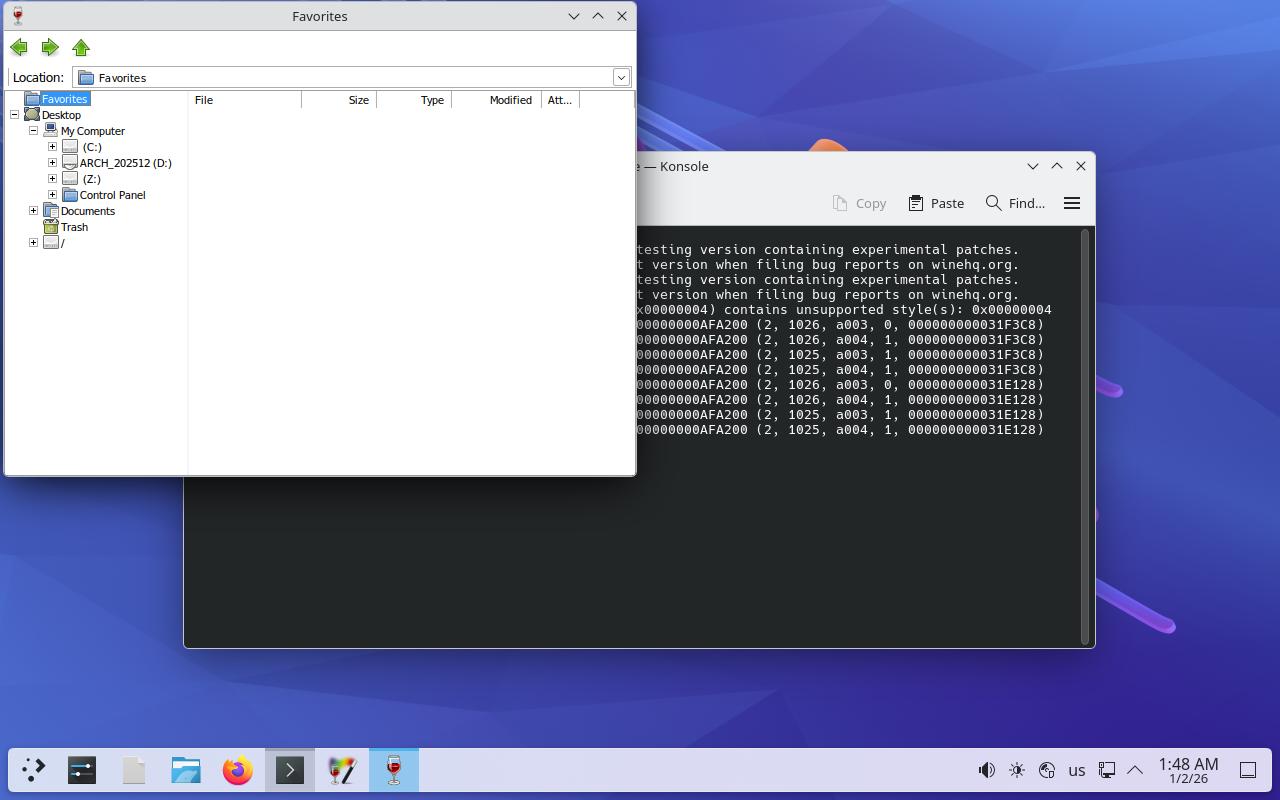This screenshot has height=800, width=1280.
Task: Open the KDE application launcher
Action: tap(34, 770)
